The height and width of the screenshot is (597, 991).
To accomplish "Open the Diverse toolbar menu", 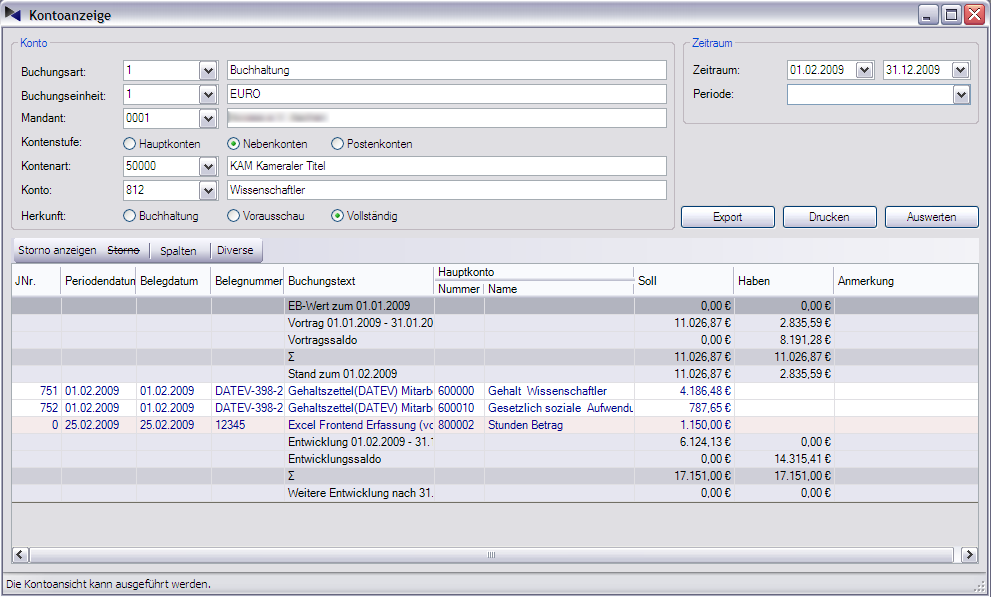I will click(x=235, y=250).
